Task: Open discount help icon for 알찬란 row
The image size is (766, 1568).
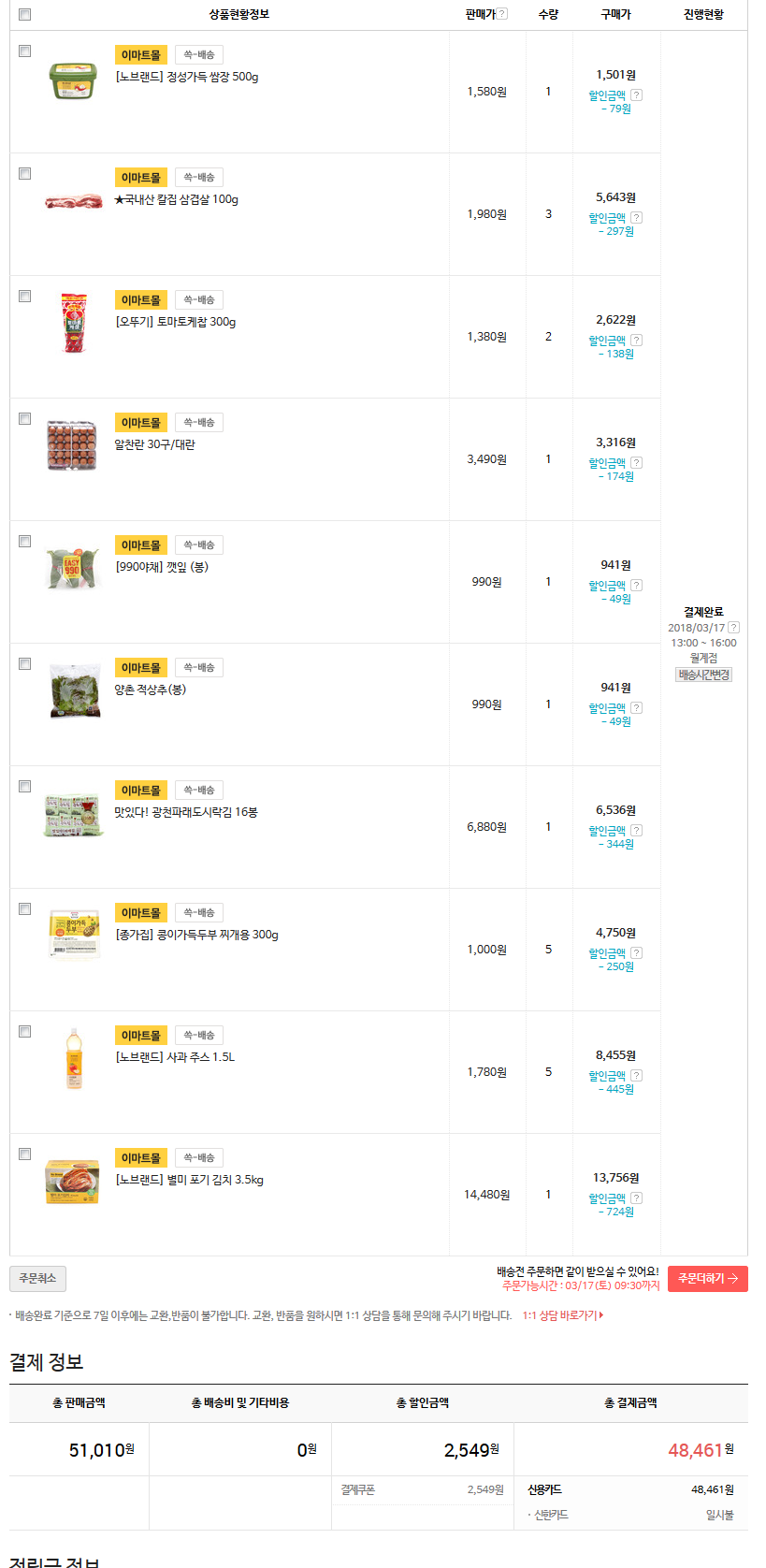Action: click(636, 463)
